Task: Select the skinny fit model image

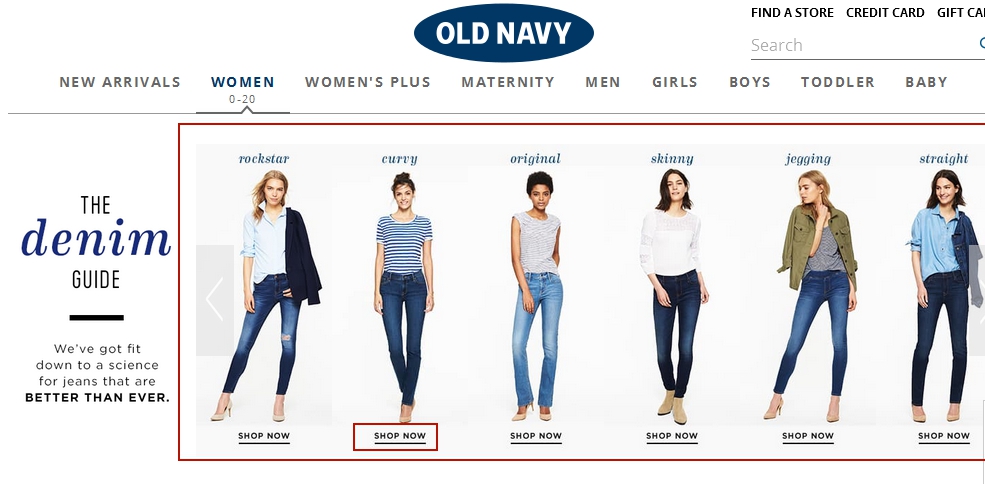Action: (x=672, y=295)
